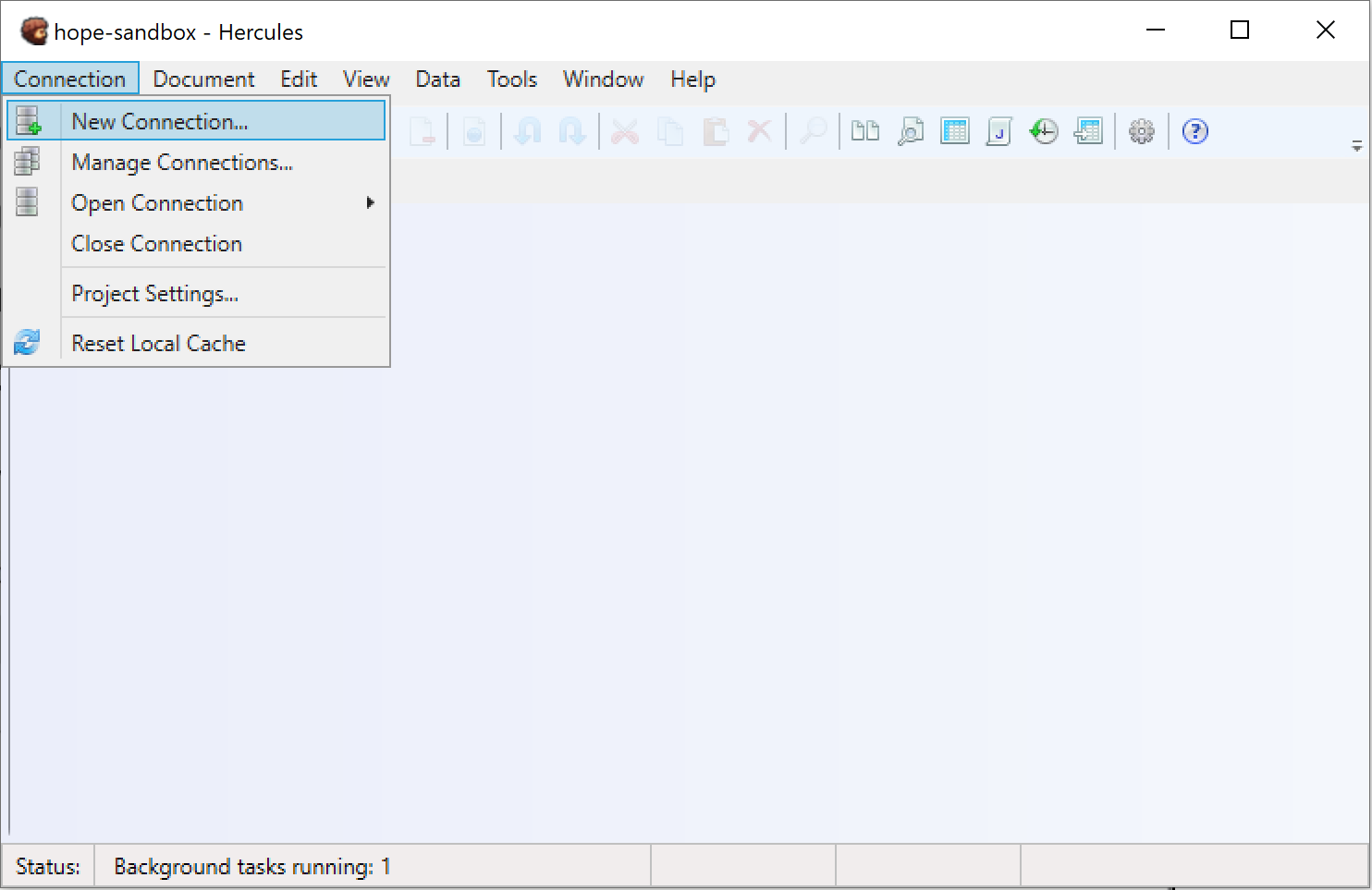
Task: Open the Document menu
Action: click(x=203, y=79)
